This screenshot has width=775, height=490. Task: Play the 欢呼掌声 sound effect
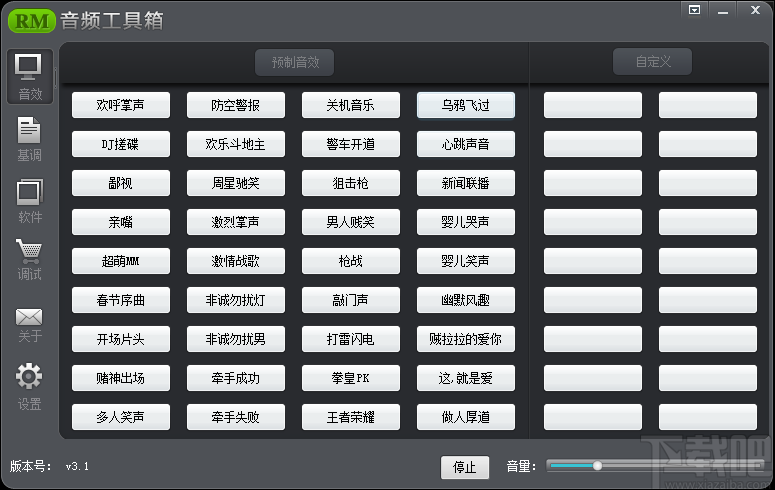tap(121, 105)
